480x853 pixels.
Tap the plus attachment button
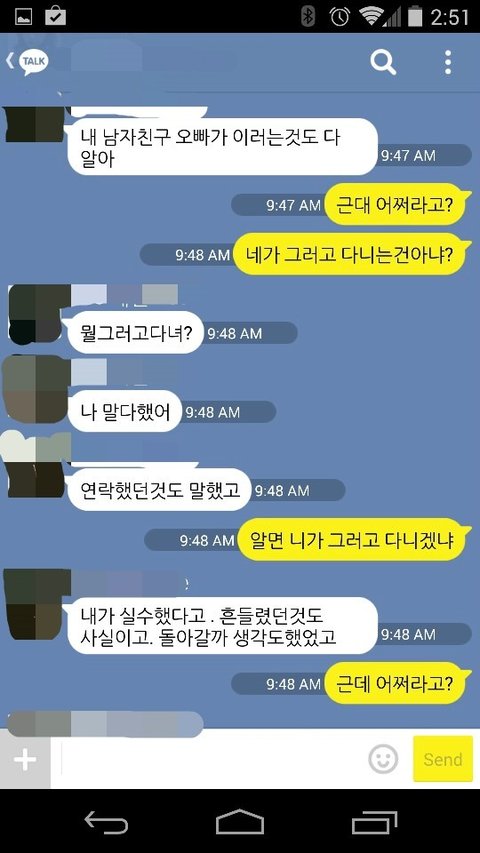25,759
